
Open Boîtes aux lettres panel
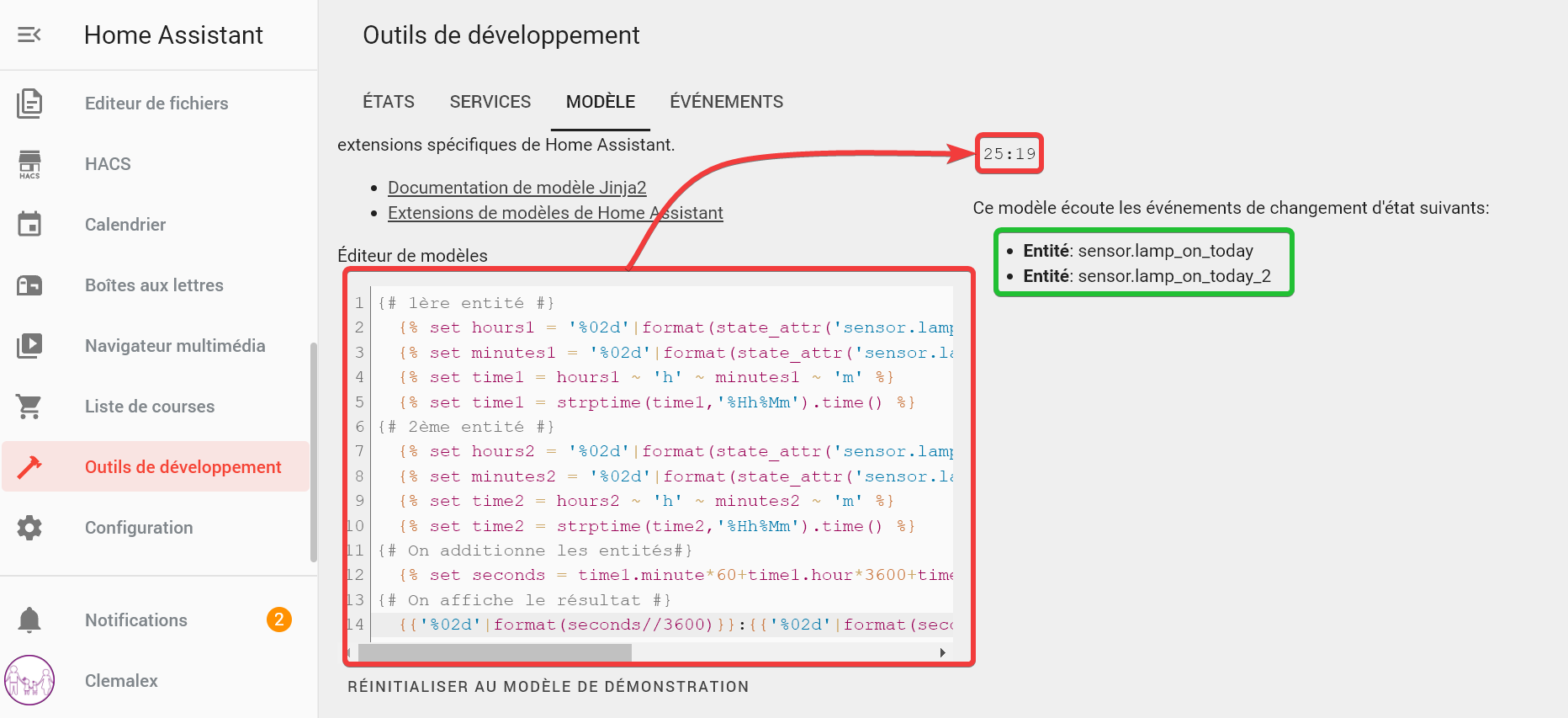[154, 285]
